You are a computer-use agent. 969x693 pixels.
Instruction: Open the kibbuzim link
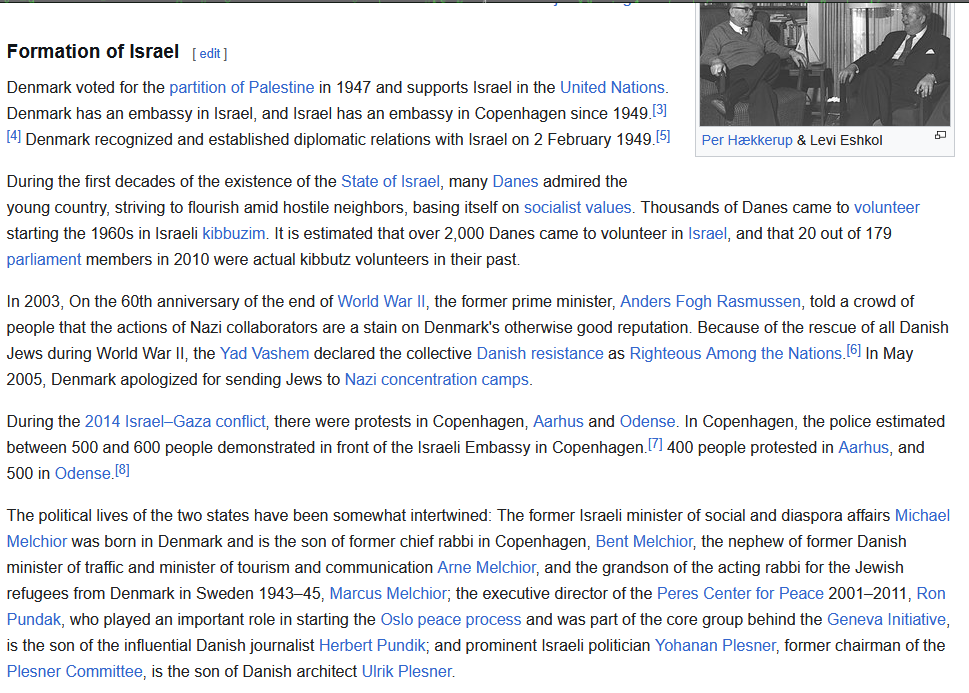[234, 234]
